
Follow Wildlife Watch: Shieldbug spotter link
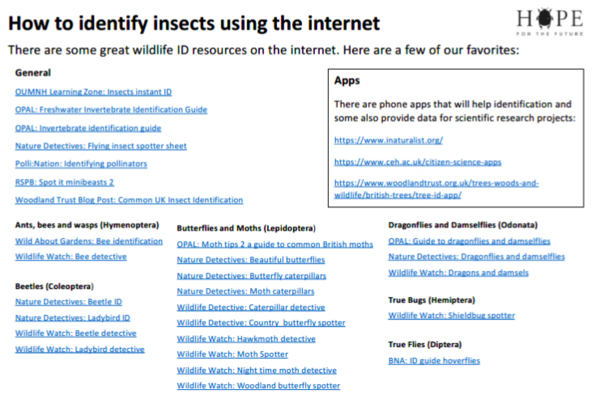(452, 315)
